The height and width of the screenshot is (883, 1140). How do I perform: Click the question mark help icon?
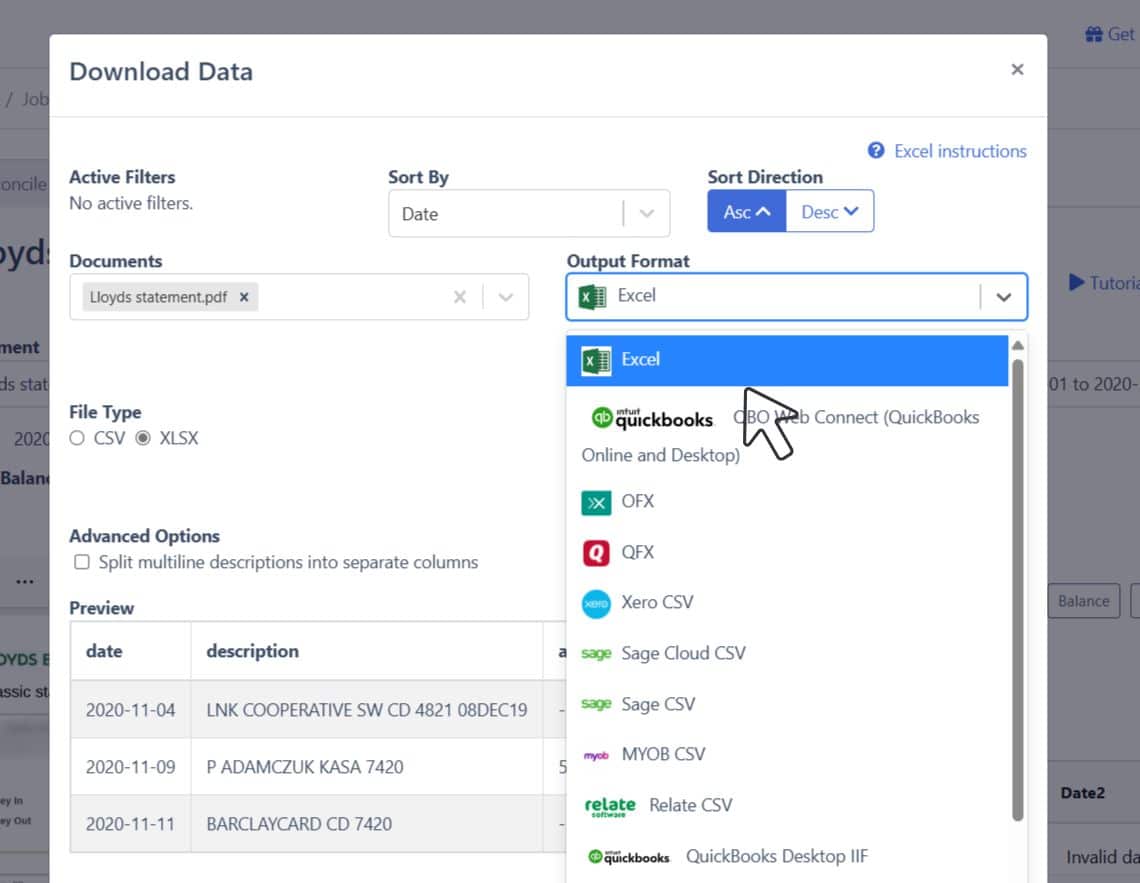click(x=876, y=150)
